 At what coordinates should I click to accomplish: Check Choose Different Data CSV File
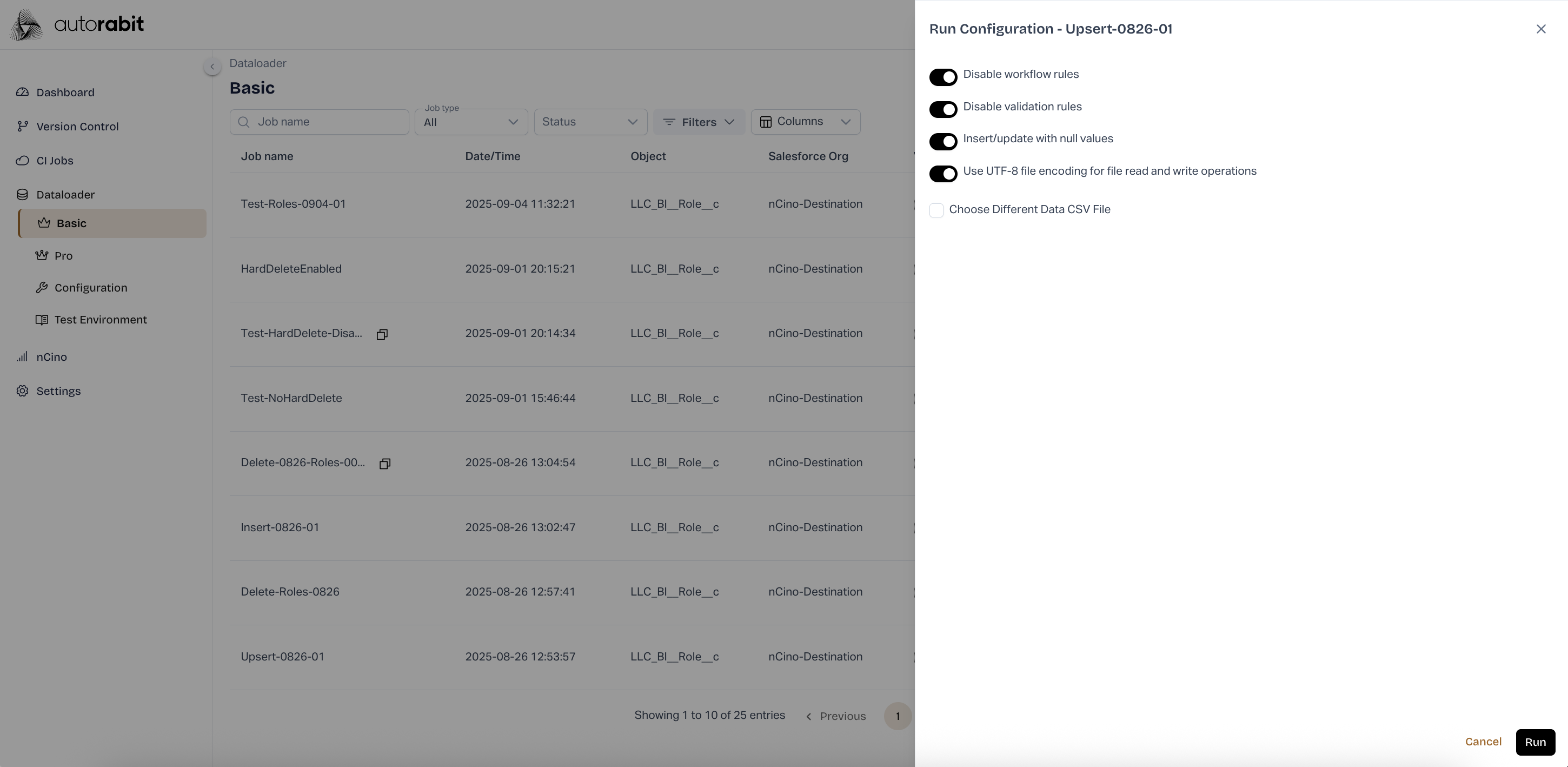point(936,210)
